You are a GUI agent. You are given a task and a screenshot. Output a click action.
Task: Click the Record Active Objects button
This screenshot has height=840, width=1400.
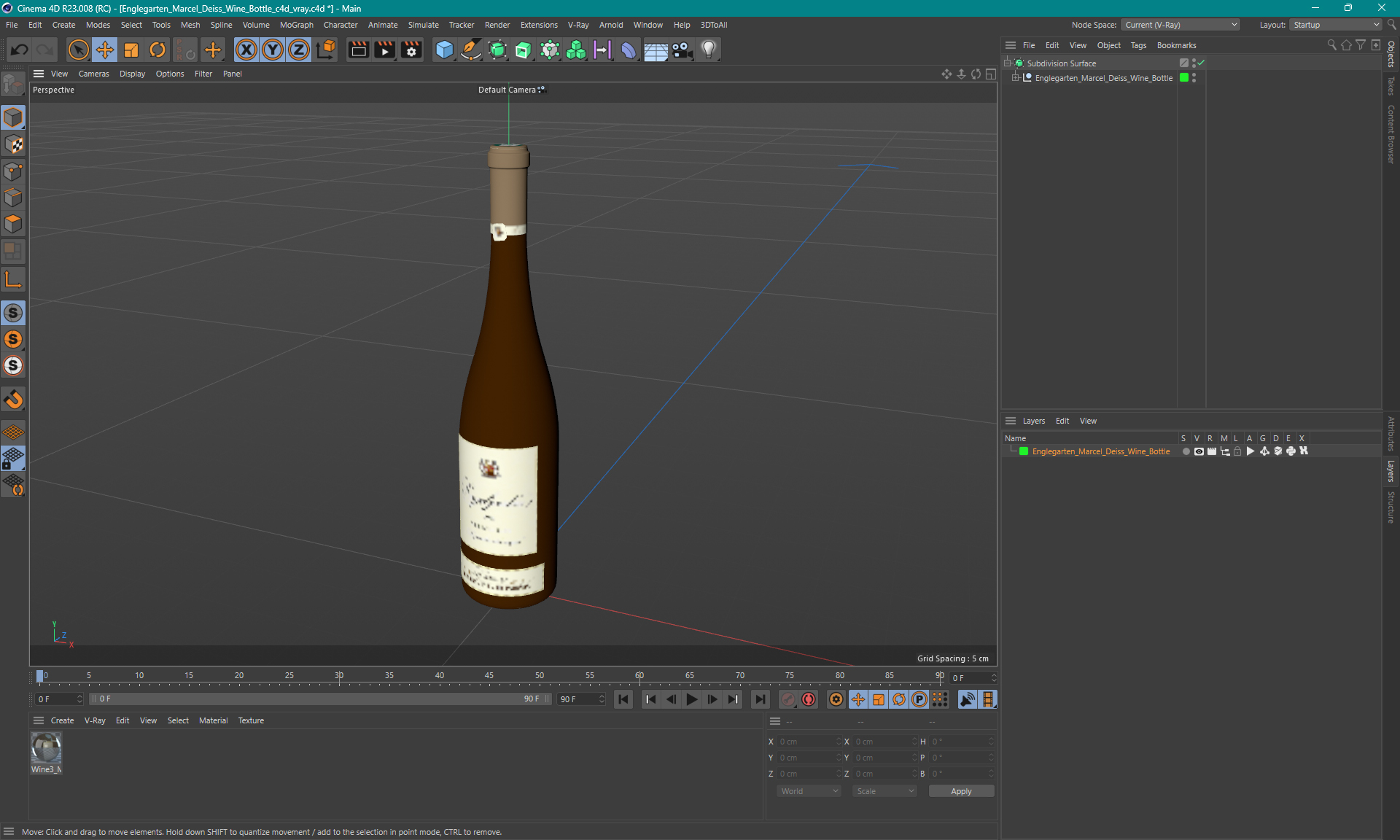click(788, 699)
